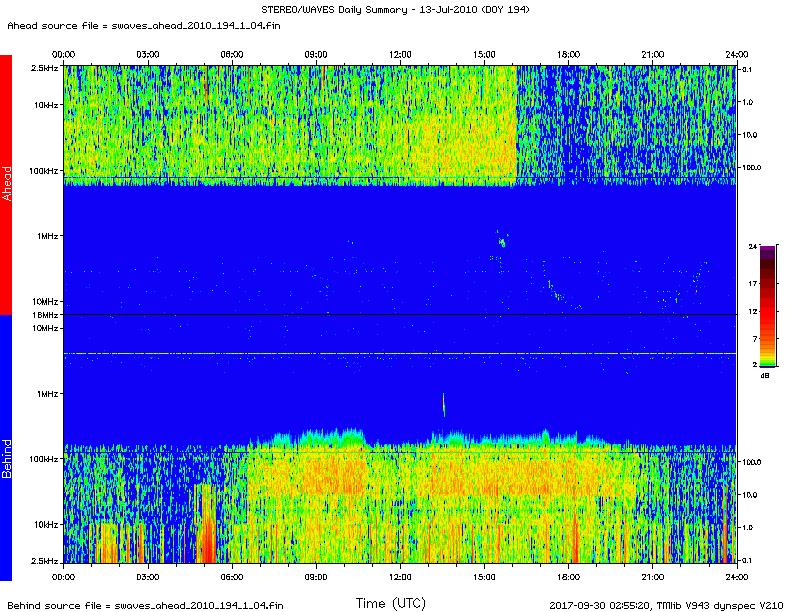Click the Behind source file name text
Image resolution: width=792 pixels, height=612 pixels.
(x=144, y=605)
